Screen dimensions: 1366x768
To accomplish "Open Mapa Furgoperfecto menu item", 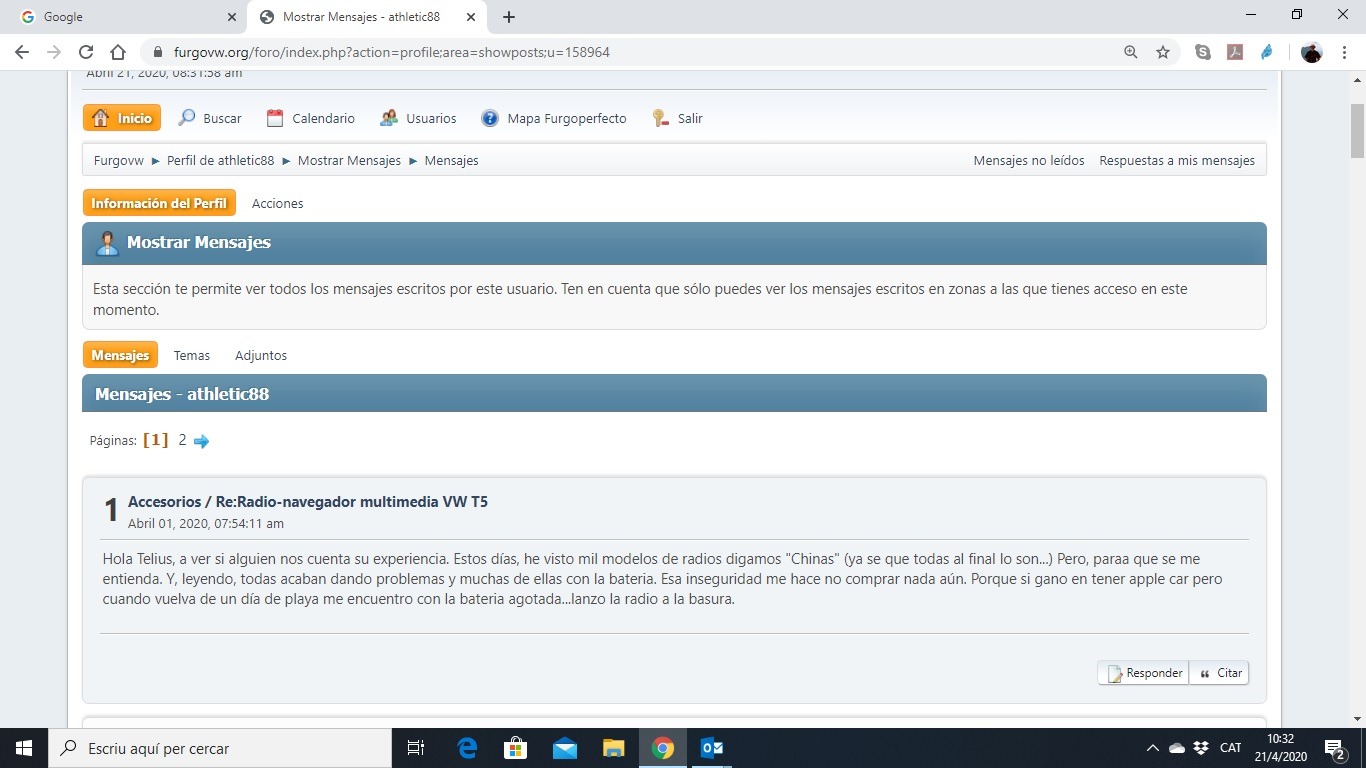I will (x=554, y=118).
